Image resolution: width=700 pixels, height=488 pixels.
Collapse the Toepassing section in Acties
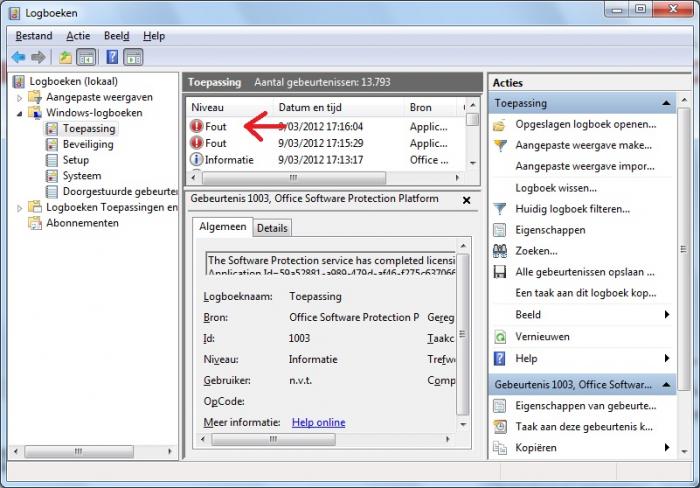[667, 103]
